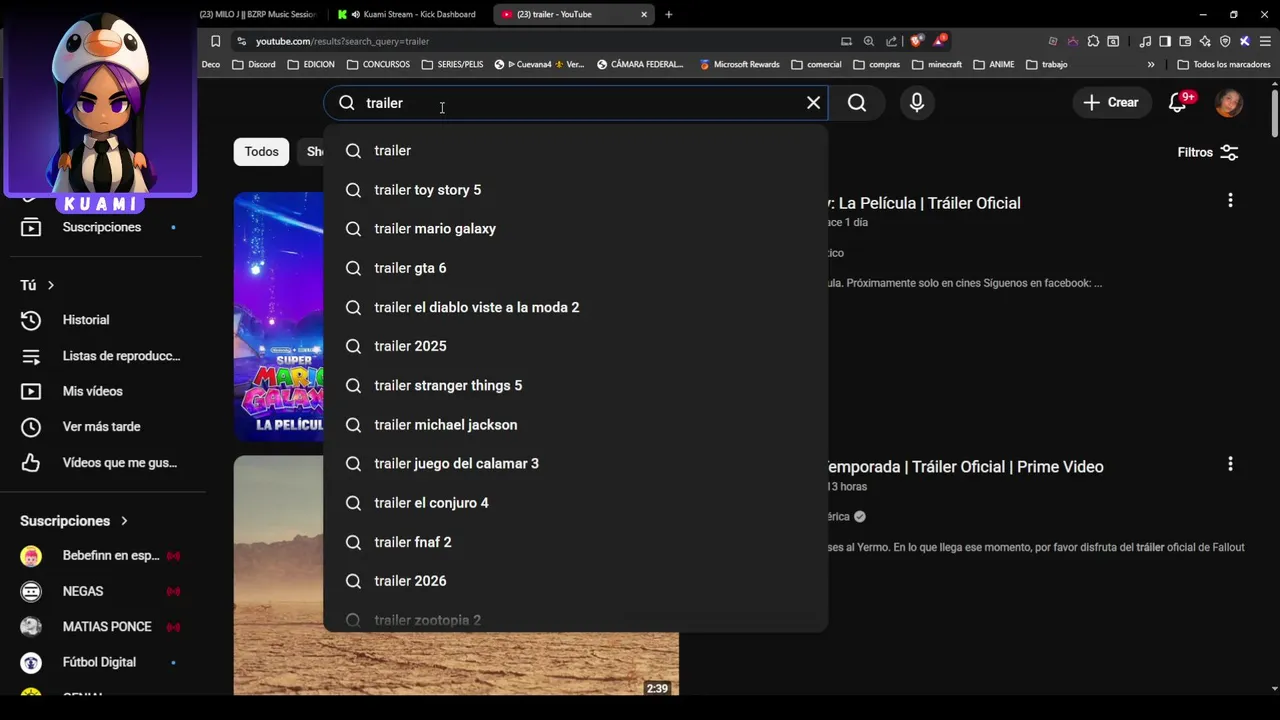Screen dimensions: 1280x720
Task: Open a new browser tab with plus
Action: (x=669, y=14)
